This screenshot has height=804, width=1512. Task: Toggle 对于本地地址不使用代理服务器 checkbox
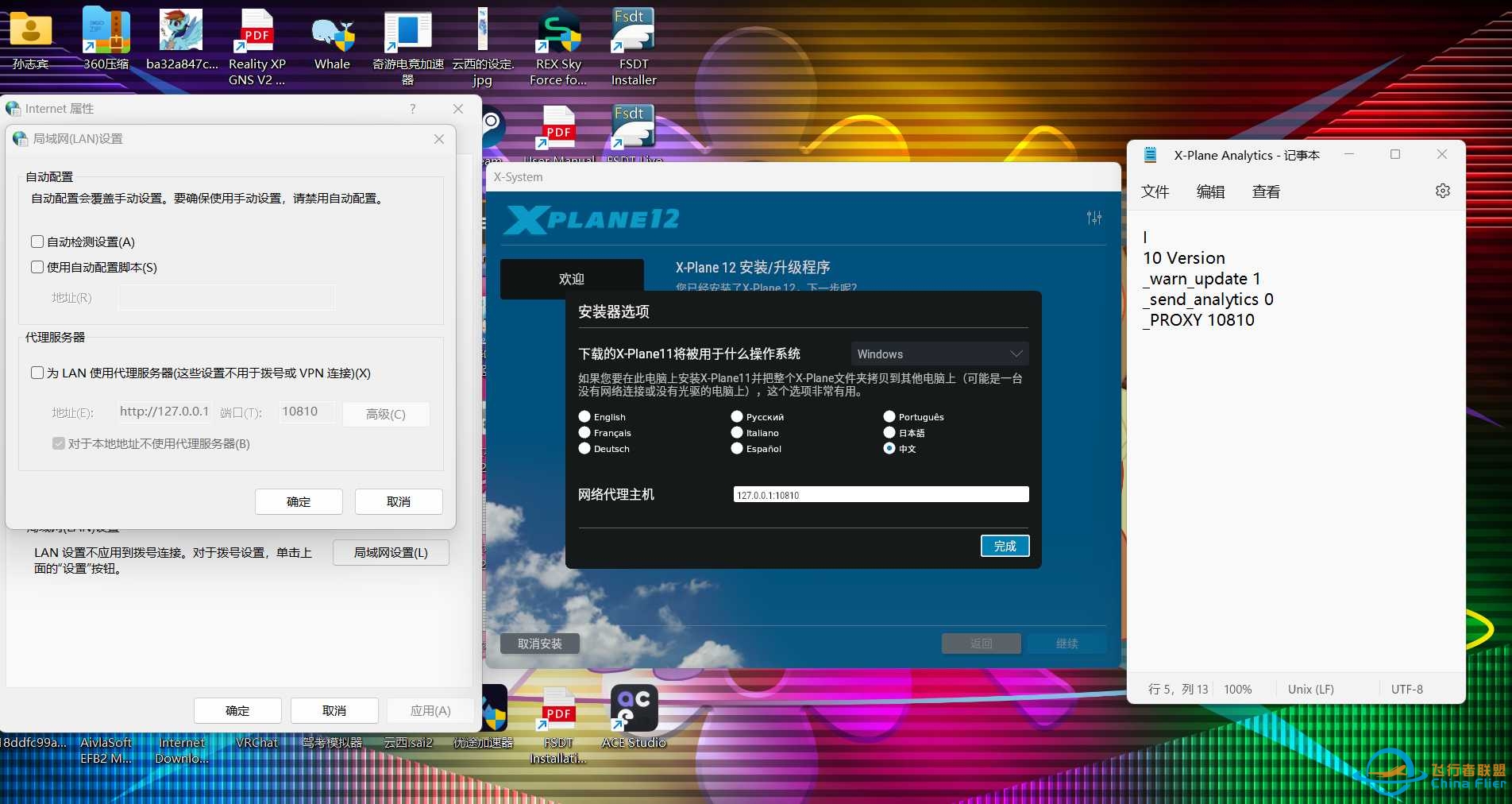pyautogui.click(x=59, y=443)
